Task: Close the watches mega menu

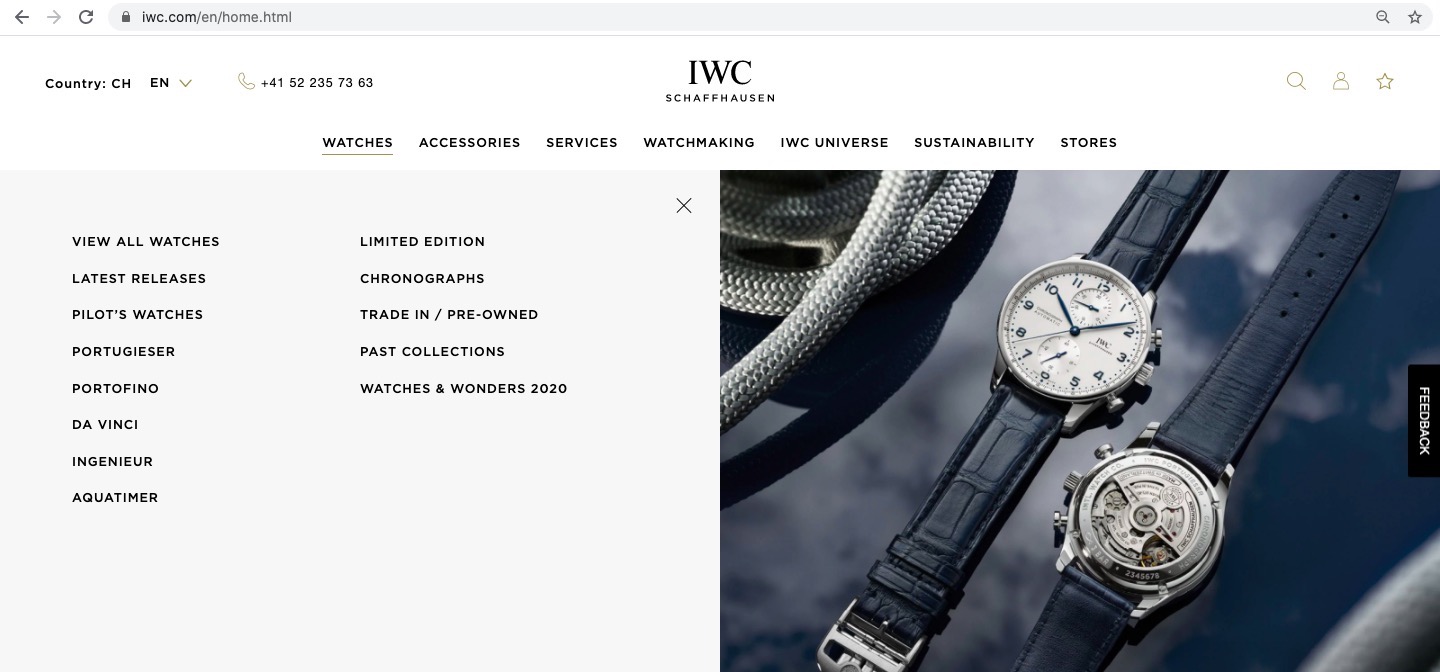Action: point(684,205)
